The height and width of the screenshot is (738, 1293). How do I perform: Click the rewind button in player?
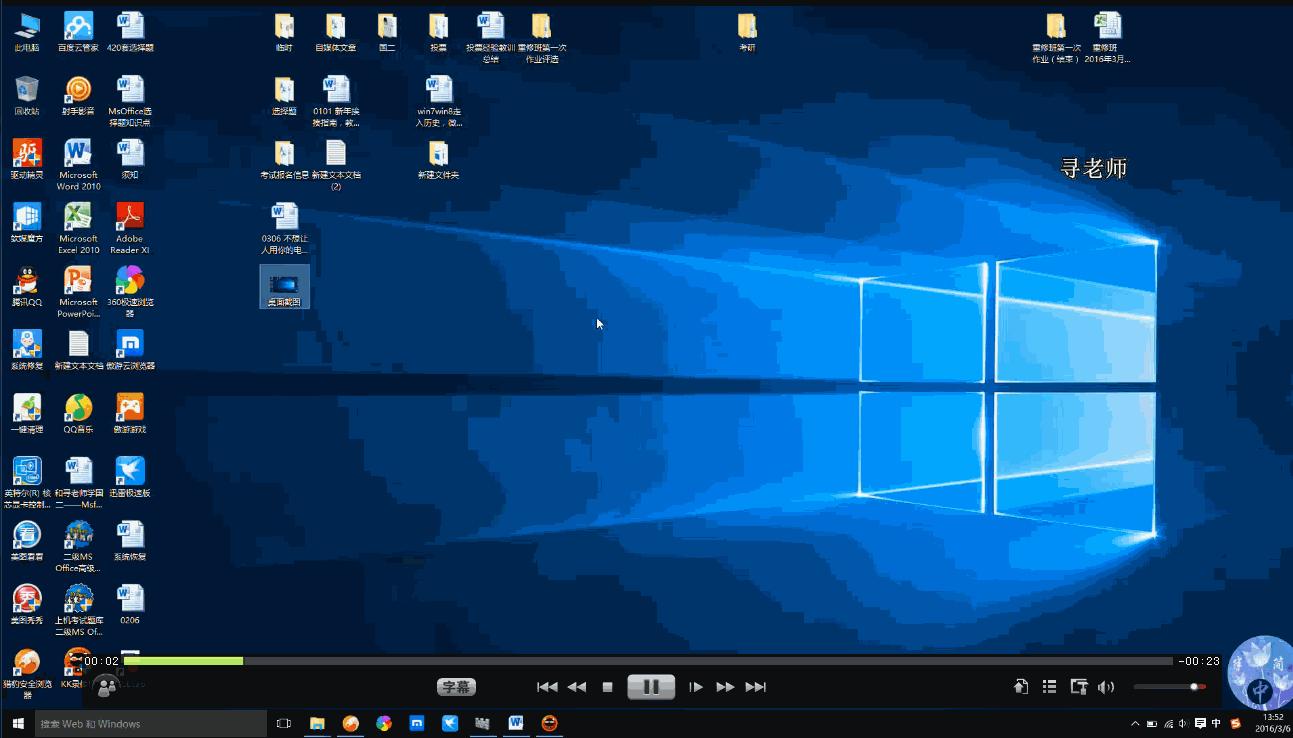click(577, 687)
